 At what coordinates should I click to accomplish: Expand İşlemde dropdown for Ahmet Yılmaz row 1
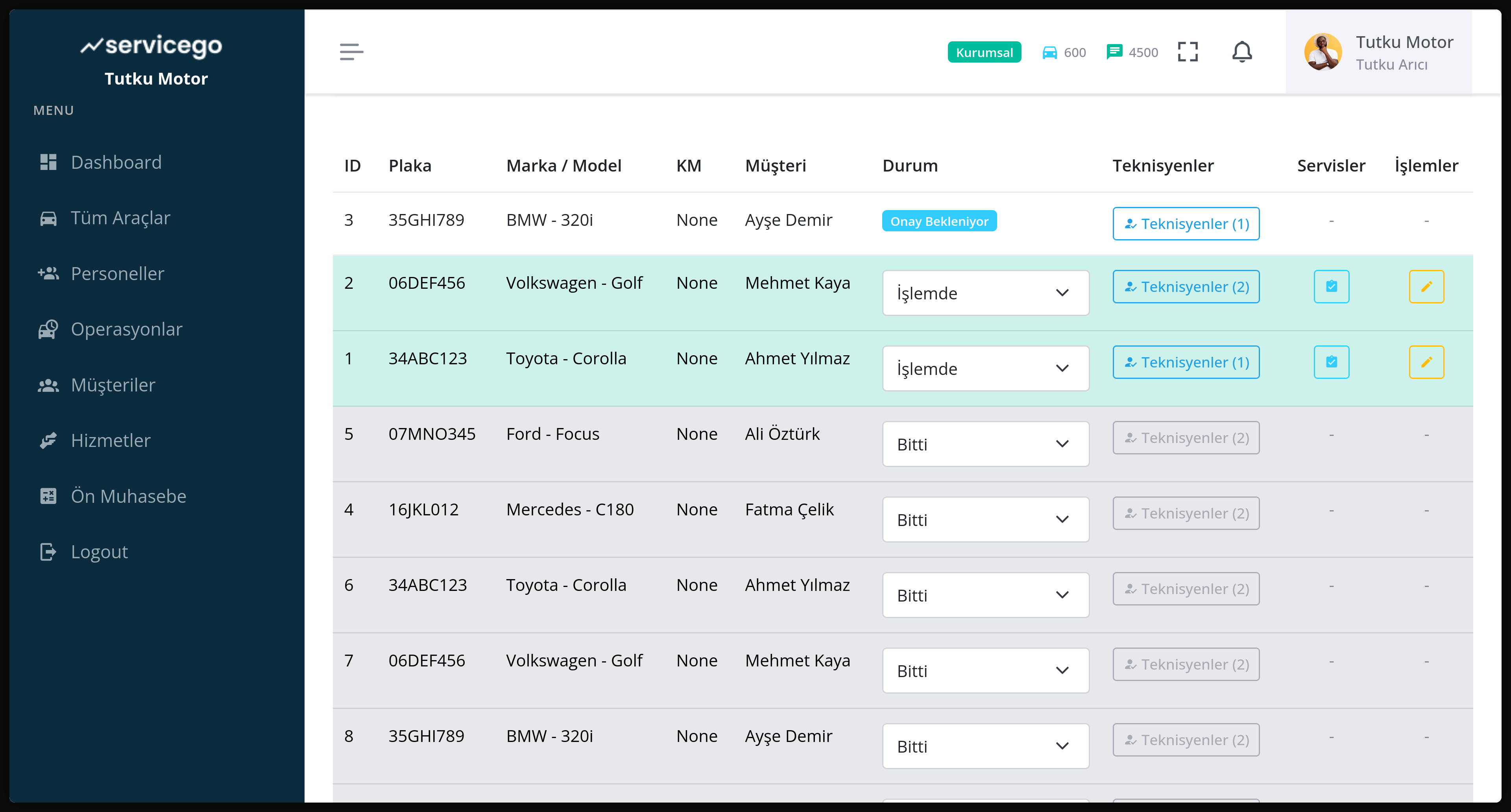coord(985,368)
